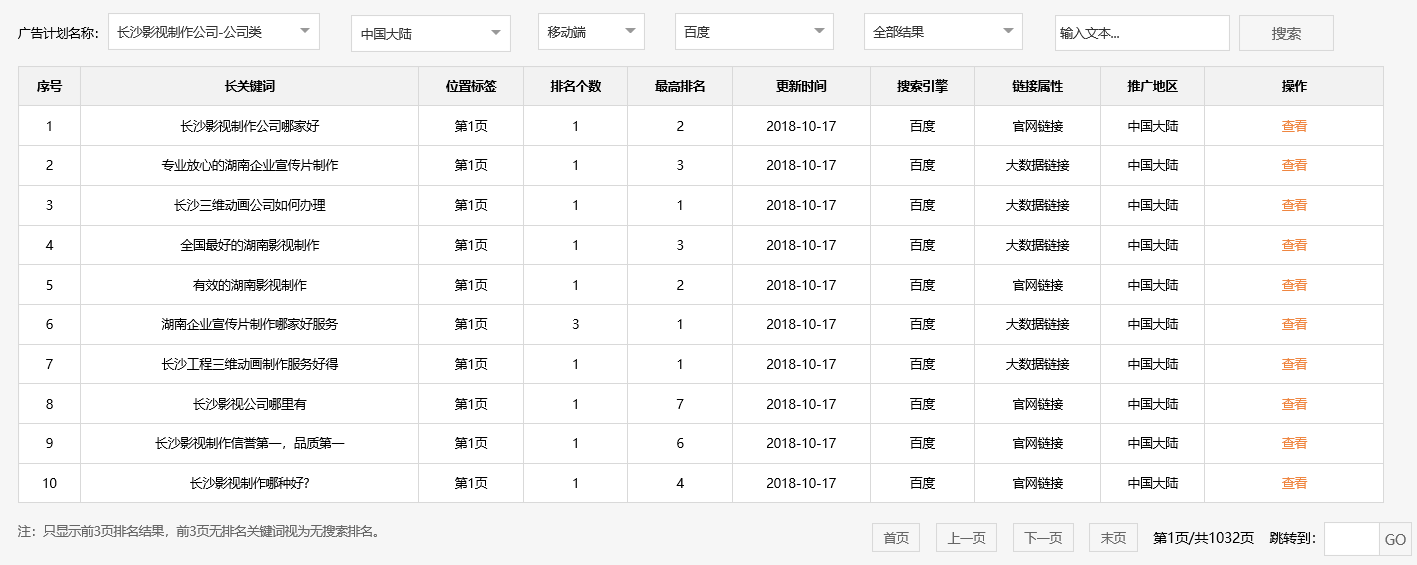Viewport: 1417px width, 565px height.
Task: Click the 1页/共1032页 page indicator
Action: 1203,538
